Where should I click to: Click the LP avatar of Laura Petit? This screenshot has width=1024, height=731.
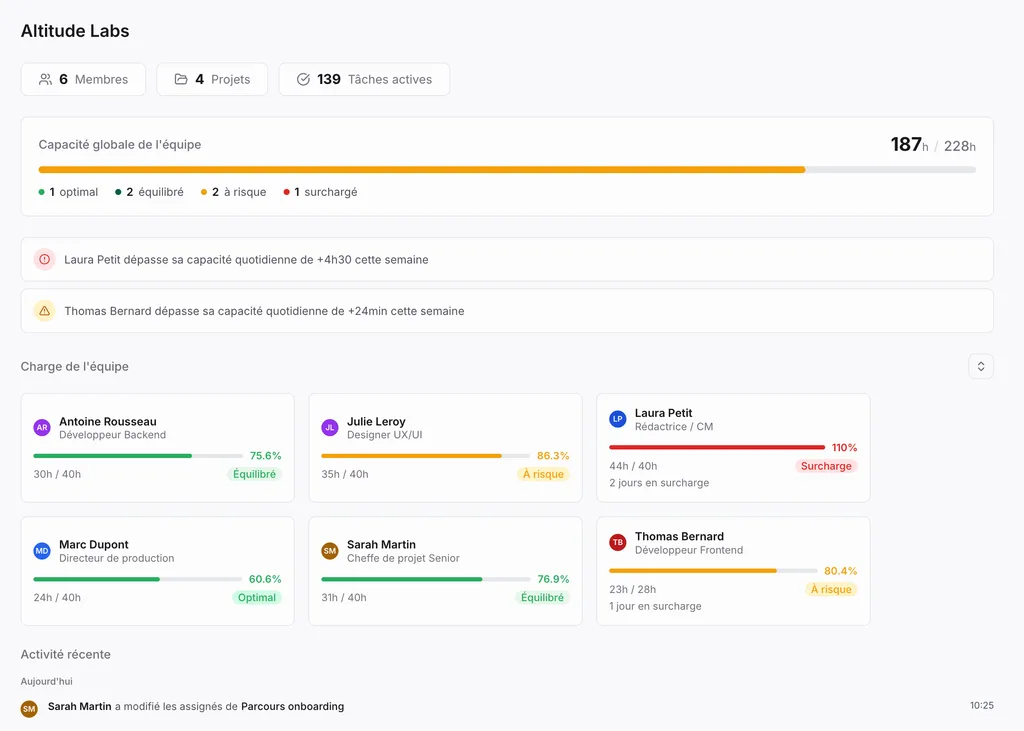[618, 419]
